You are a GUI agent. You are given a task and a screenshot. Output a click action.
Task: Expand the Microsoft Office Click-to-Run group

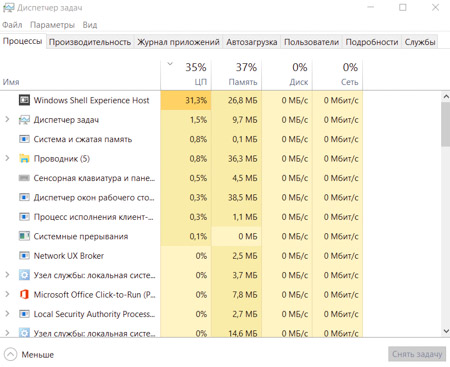7,294
